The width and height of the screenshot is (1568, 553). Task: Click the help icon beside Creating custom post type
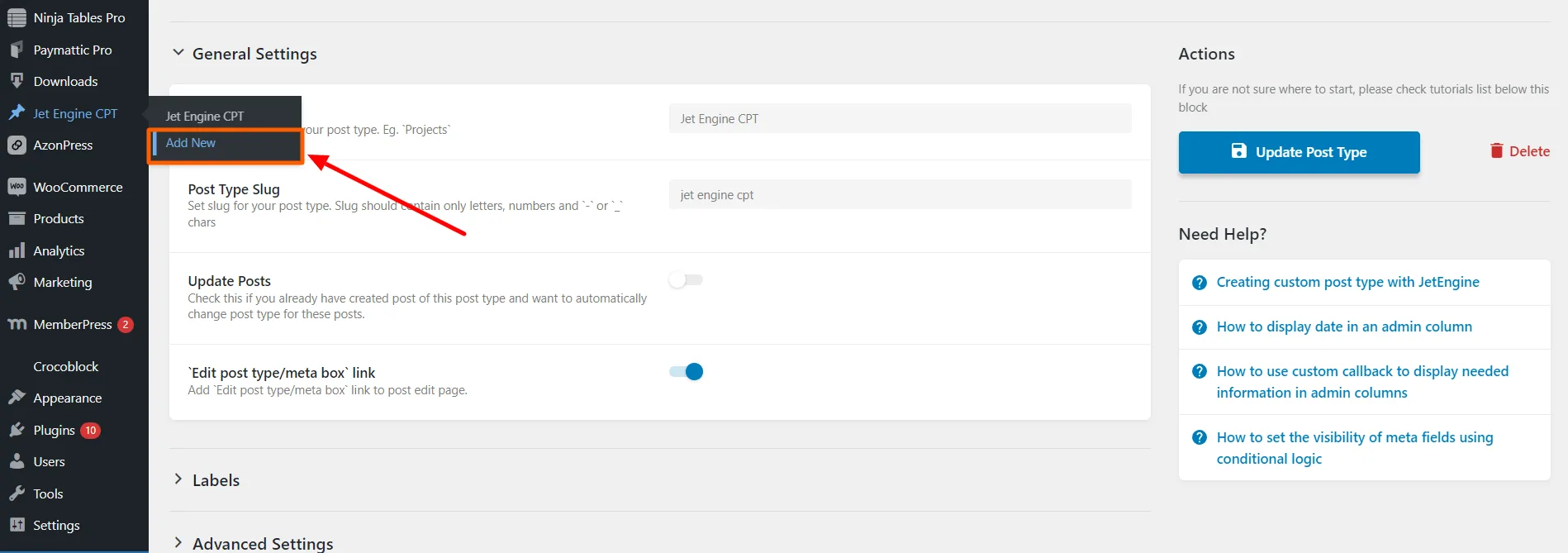(1200, 283)
